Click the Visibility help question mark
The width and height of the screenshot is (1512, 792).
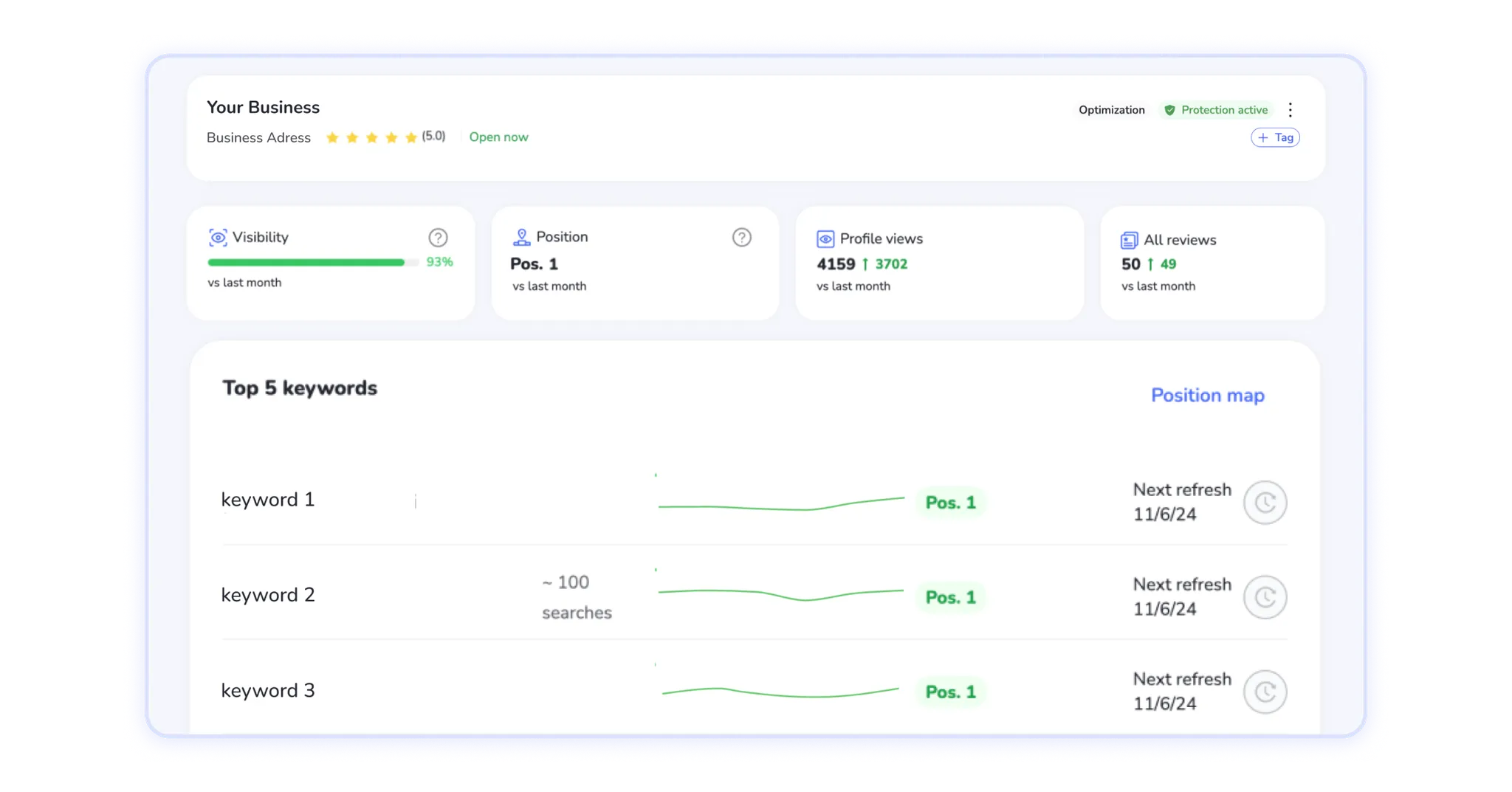pyautogui.click(x=438, y=238)
